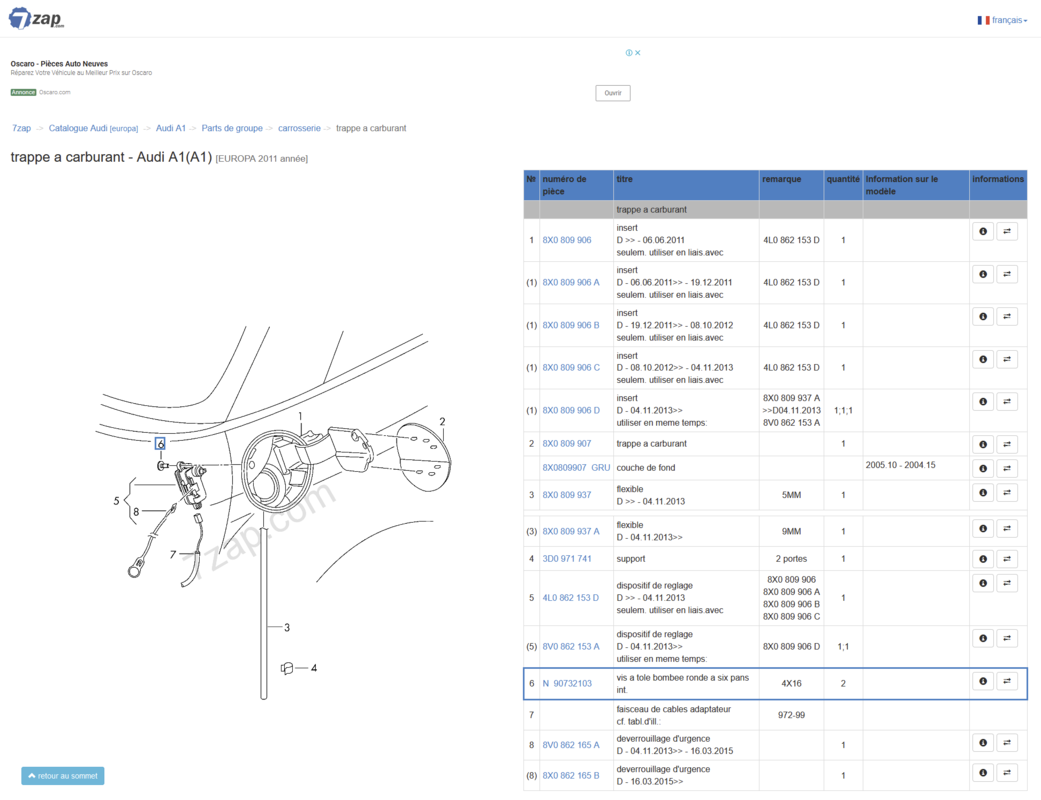Open info icon for trappe a carburant 8X0 809 907

click(x=983, y=444)
